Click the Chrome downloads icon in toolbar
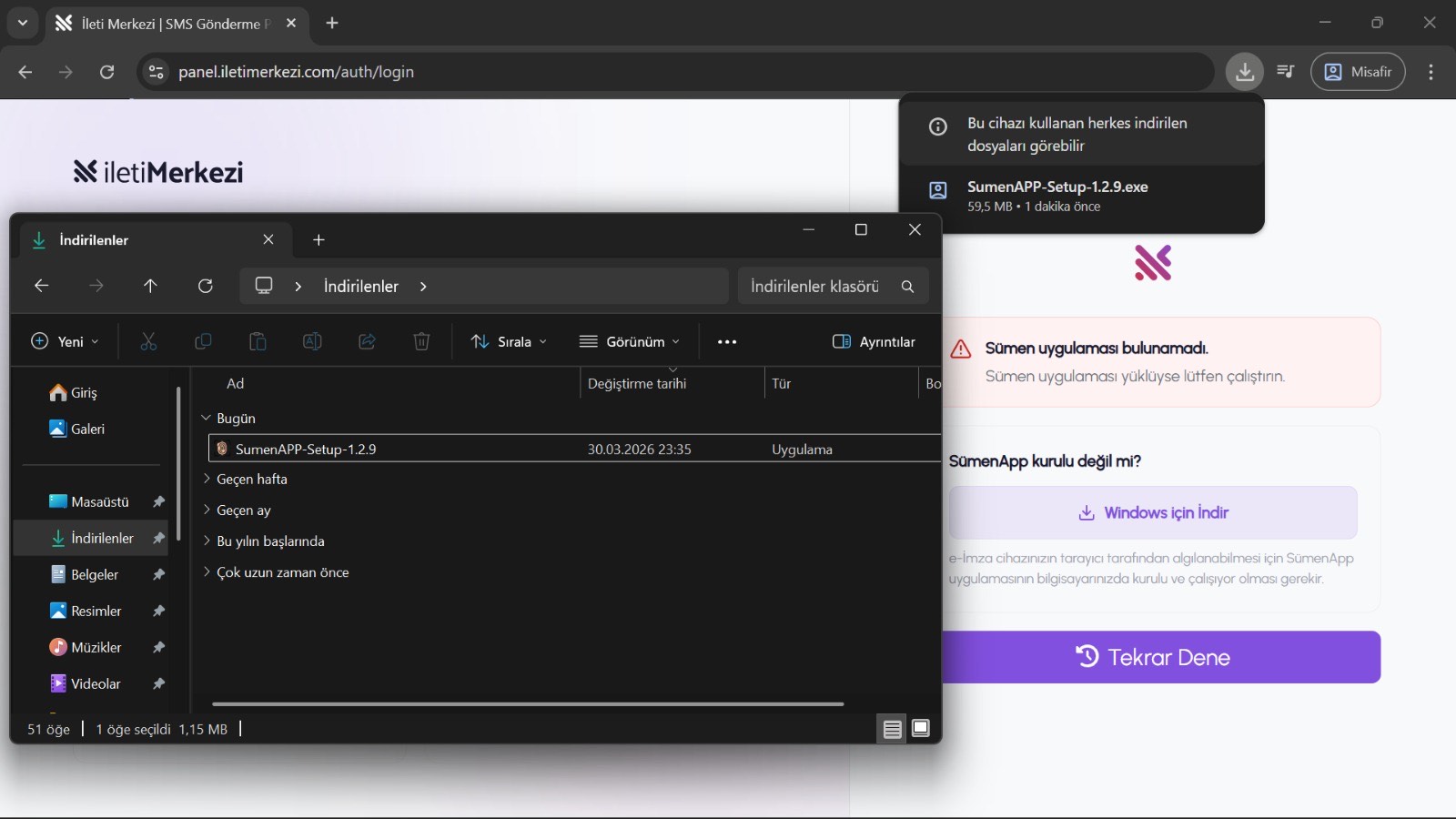Image resolution: width=1456 pixels, height=819 pixels. click(1244, 72)
